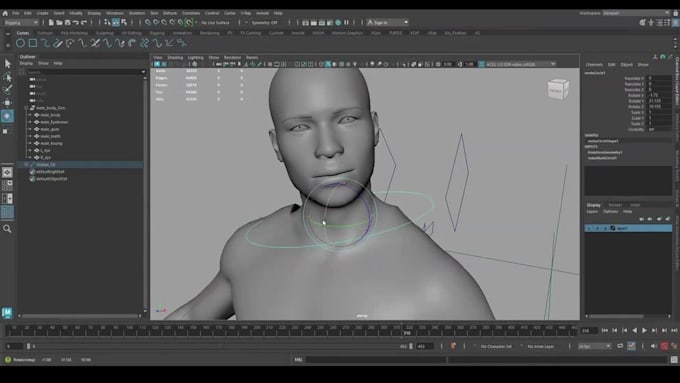The height and width of the screenshot is (383, 680).
Task: Click the character set key icon
Action: pos(453,346)
